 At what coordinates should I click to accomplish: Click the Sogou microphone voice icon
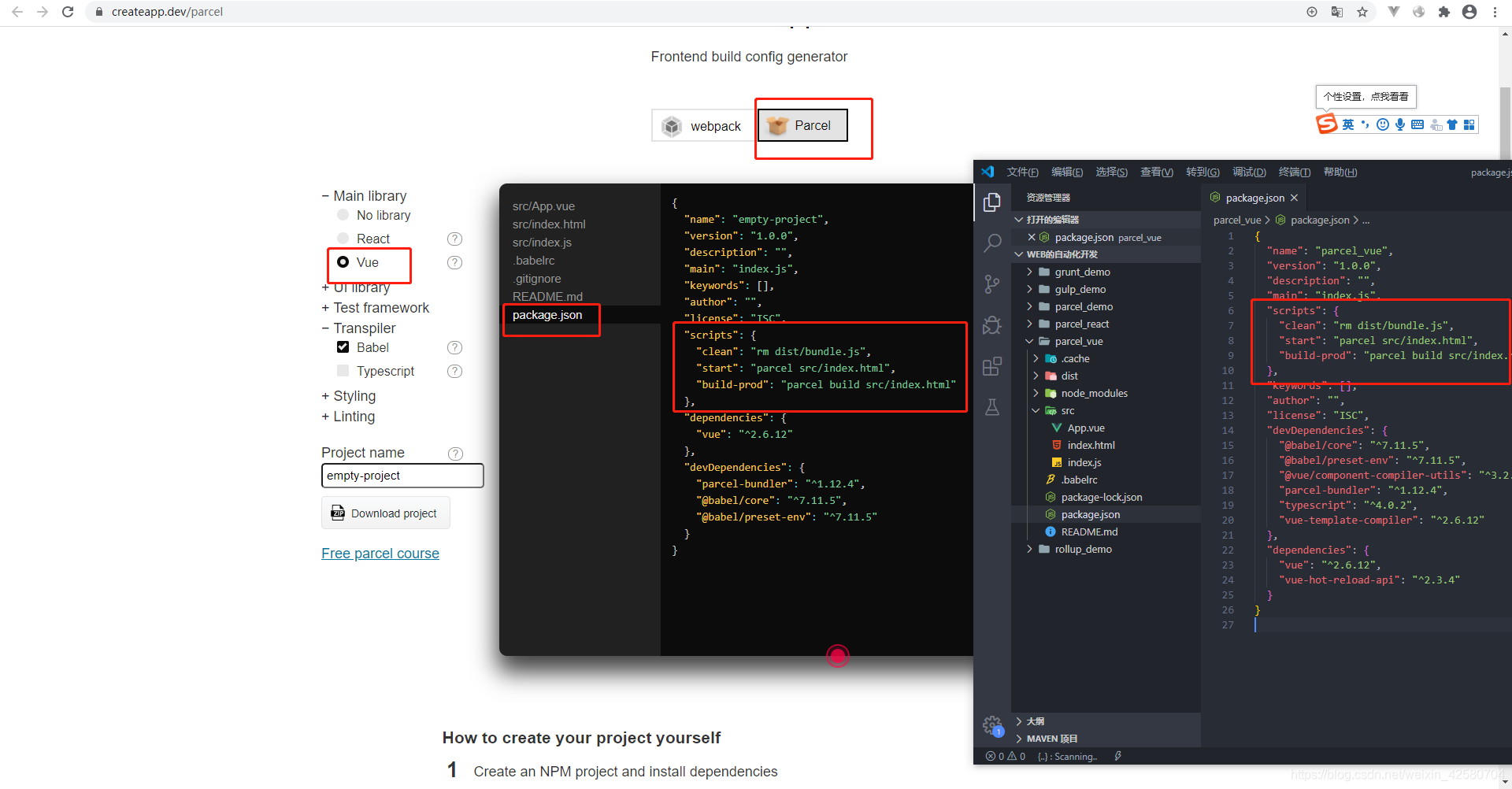click(x=1400, y=124)
